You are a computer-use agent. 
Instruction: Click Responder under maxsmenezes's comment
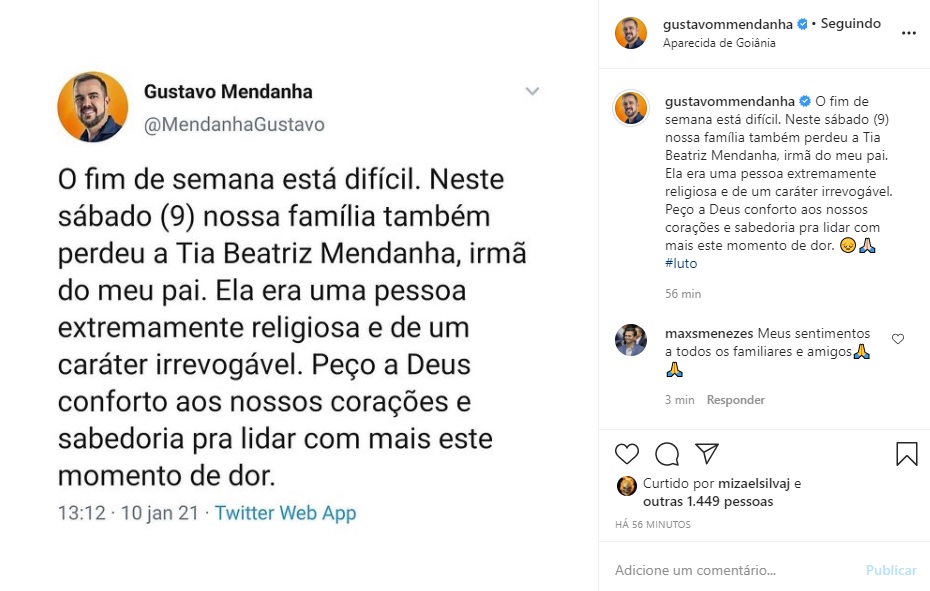pos(737,399)
